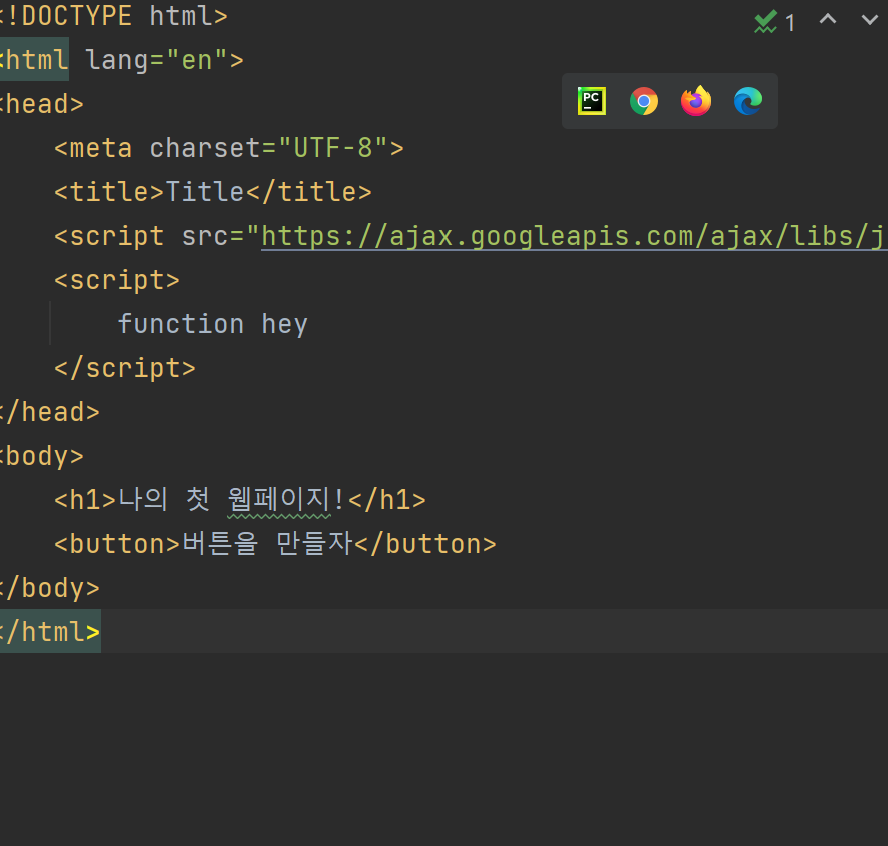The height and width of the screenshot is (846, 888).
Task: Open preview in built-in PyCharm browser
Action: click(592, 101)
